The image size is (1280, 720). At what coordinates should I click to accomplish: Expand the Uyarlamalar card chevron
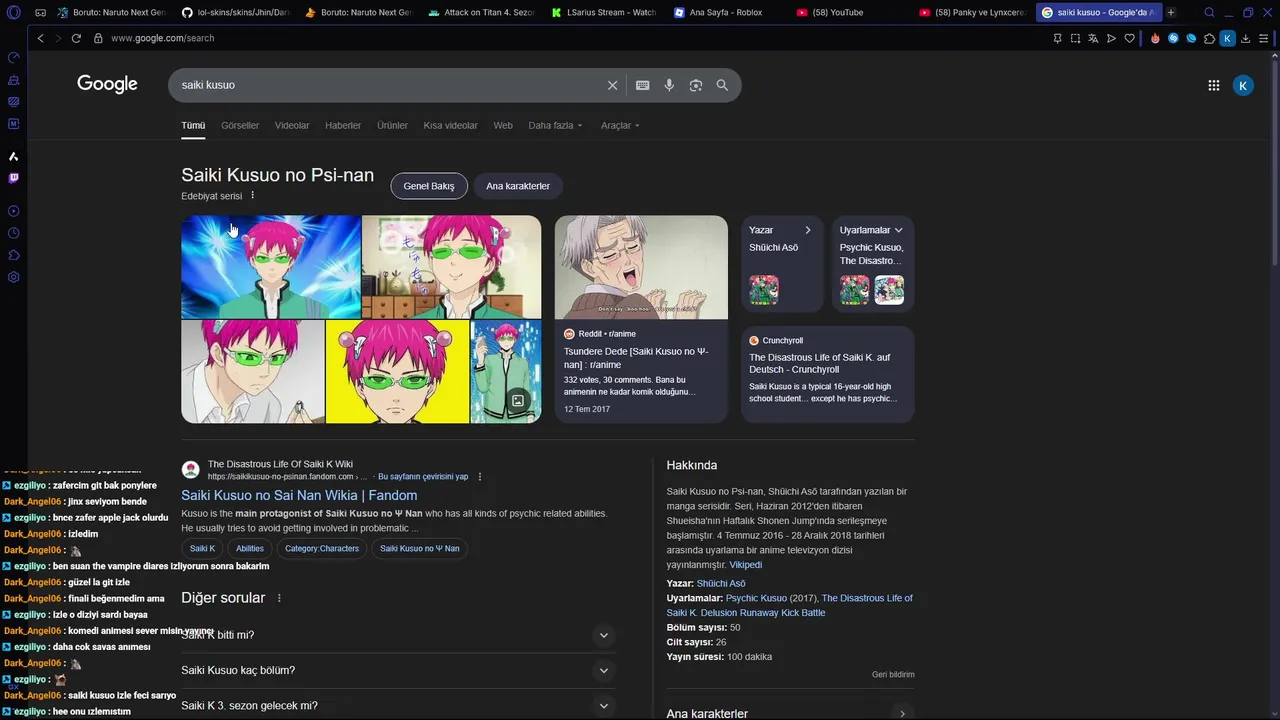[898, 230]
